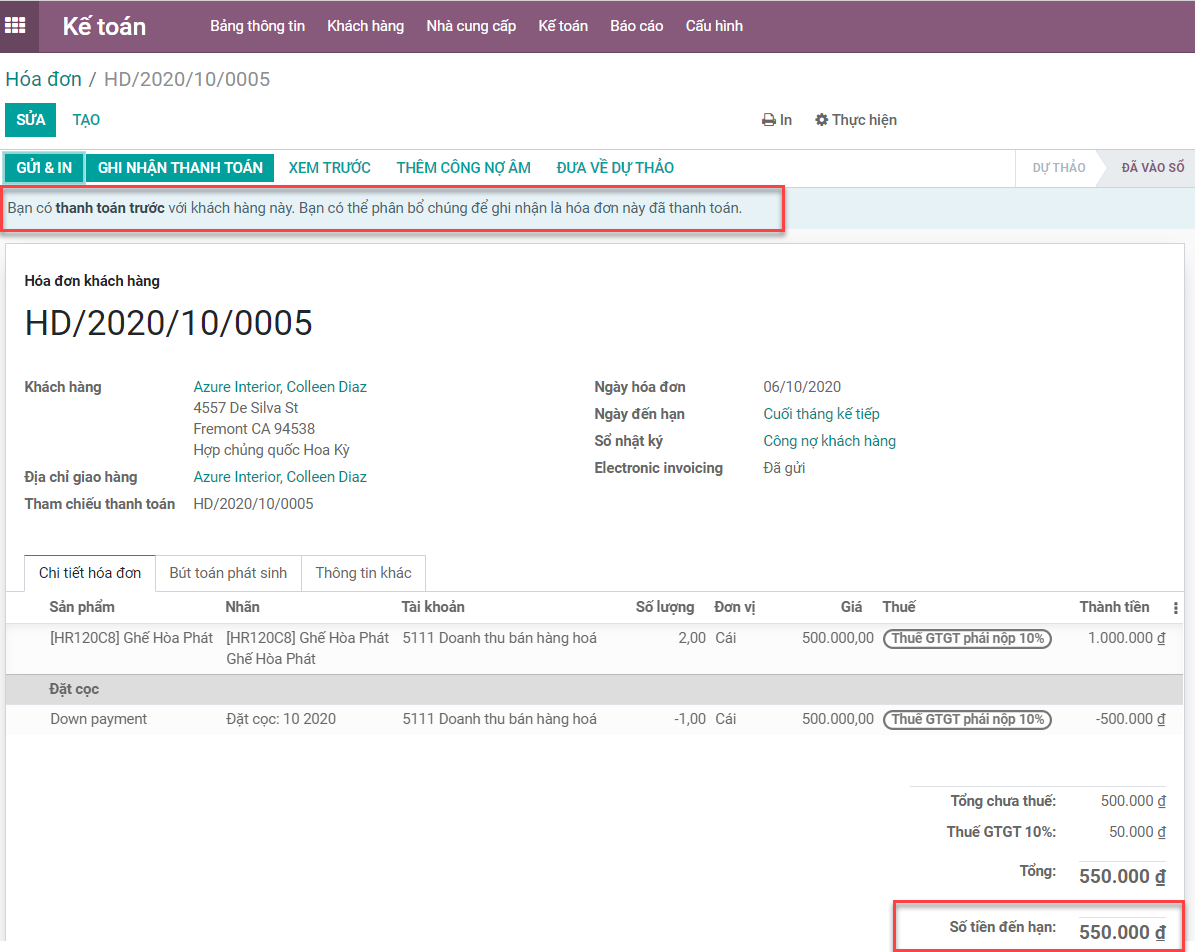
Task: Open the Cấu hình menu
Action: pyautogui.click(x=714, y=26)
